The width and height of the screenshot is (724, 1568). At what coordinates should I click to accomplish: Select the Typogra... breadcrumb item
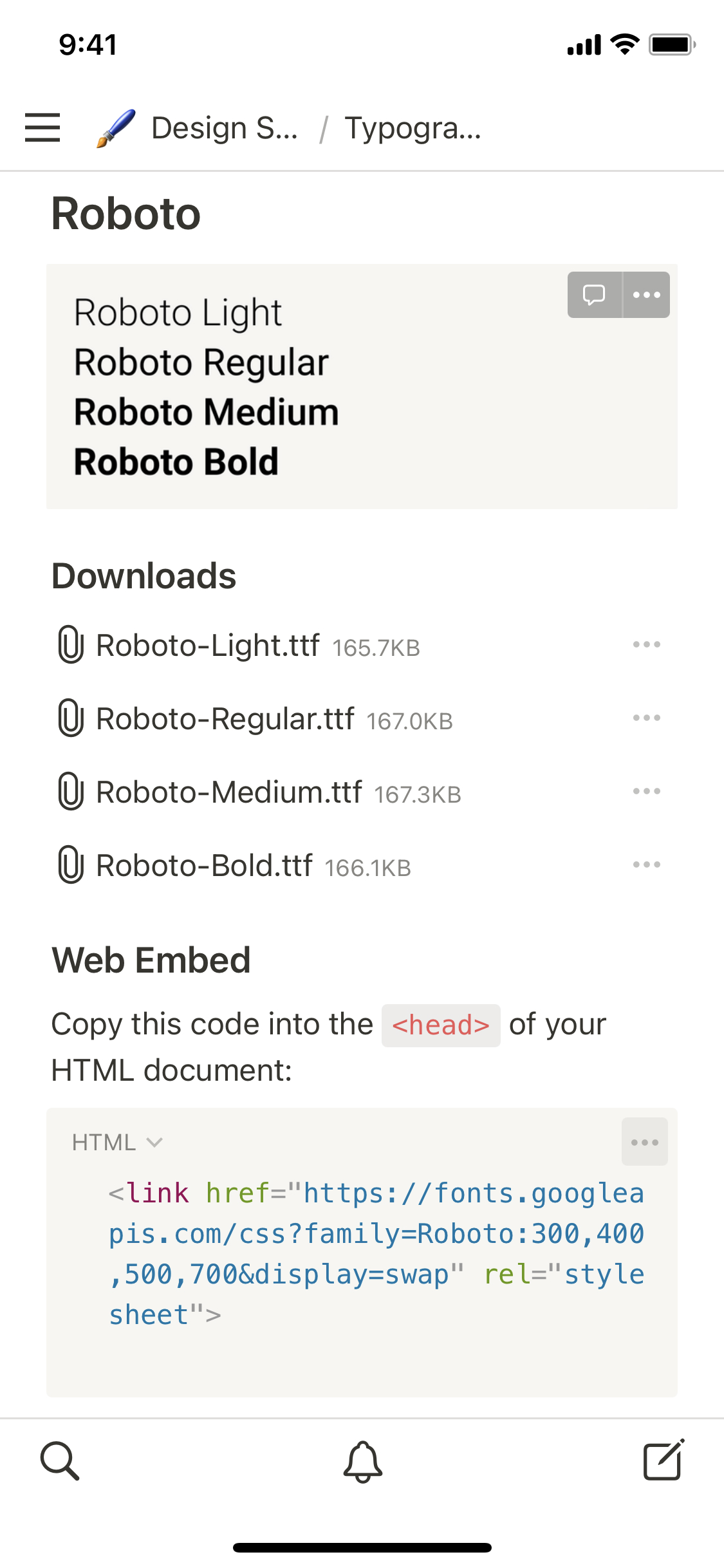413,128
